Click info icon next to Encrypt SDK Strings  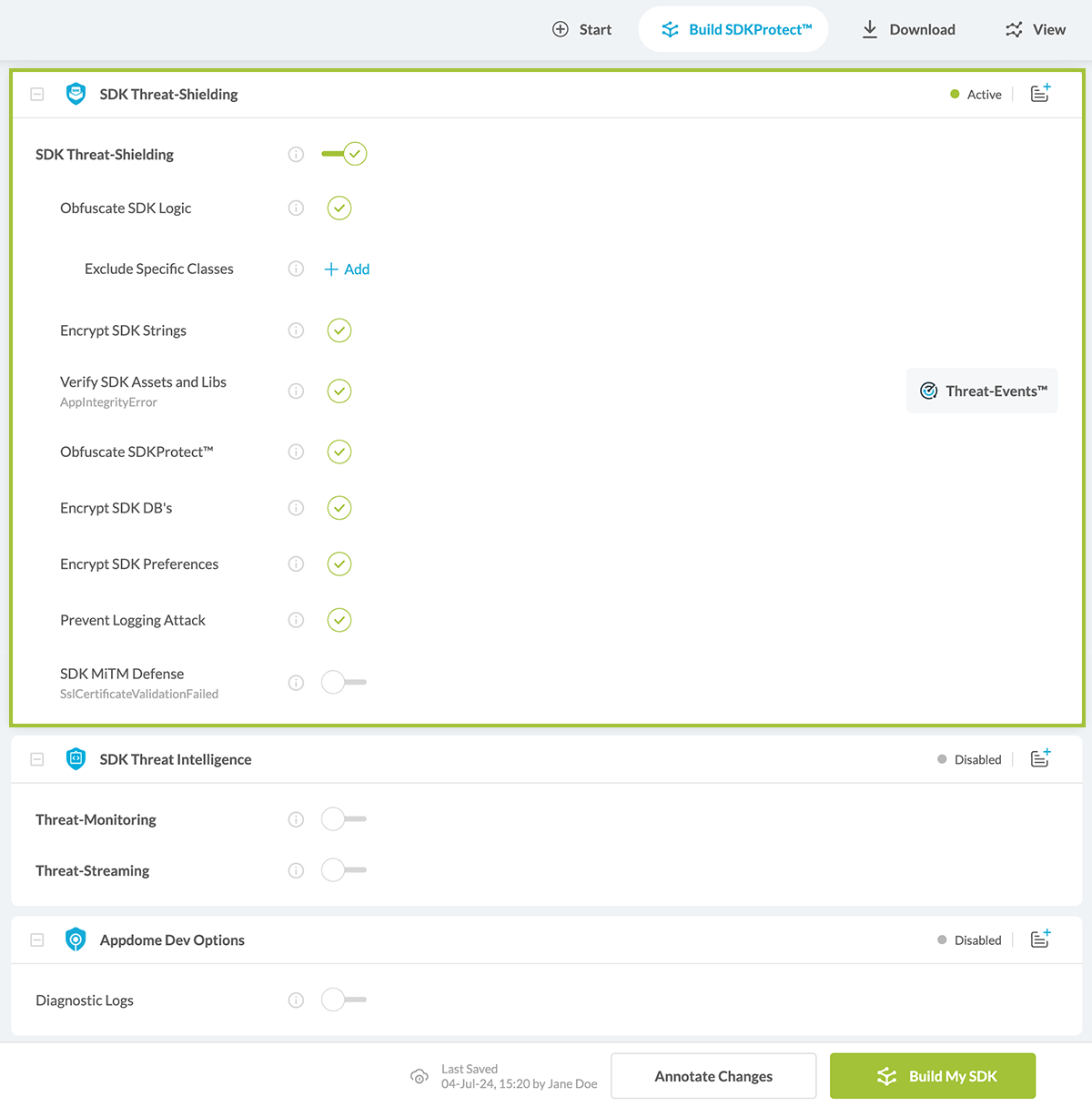pos(296,330)
